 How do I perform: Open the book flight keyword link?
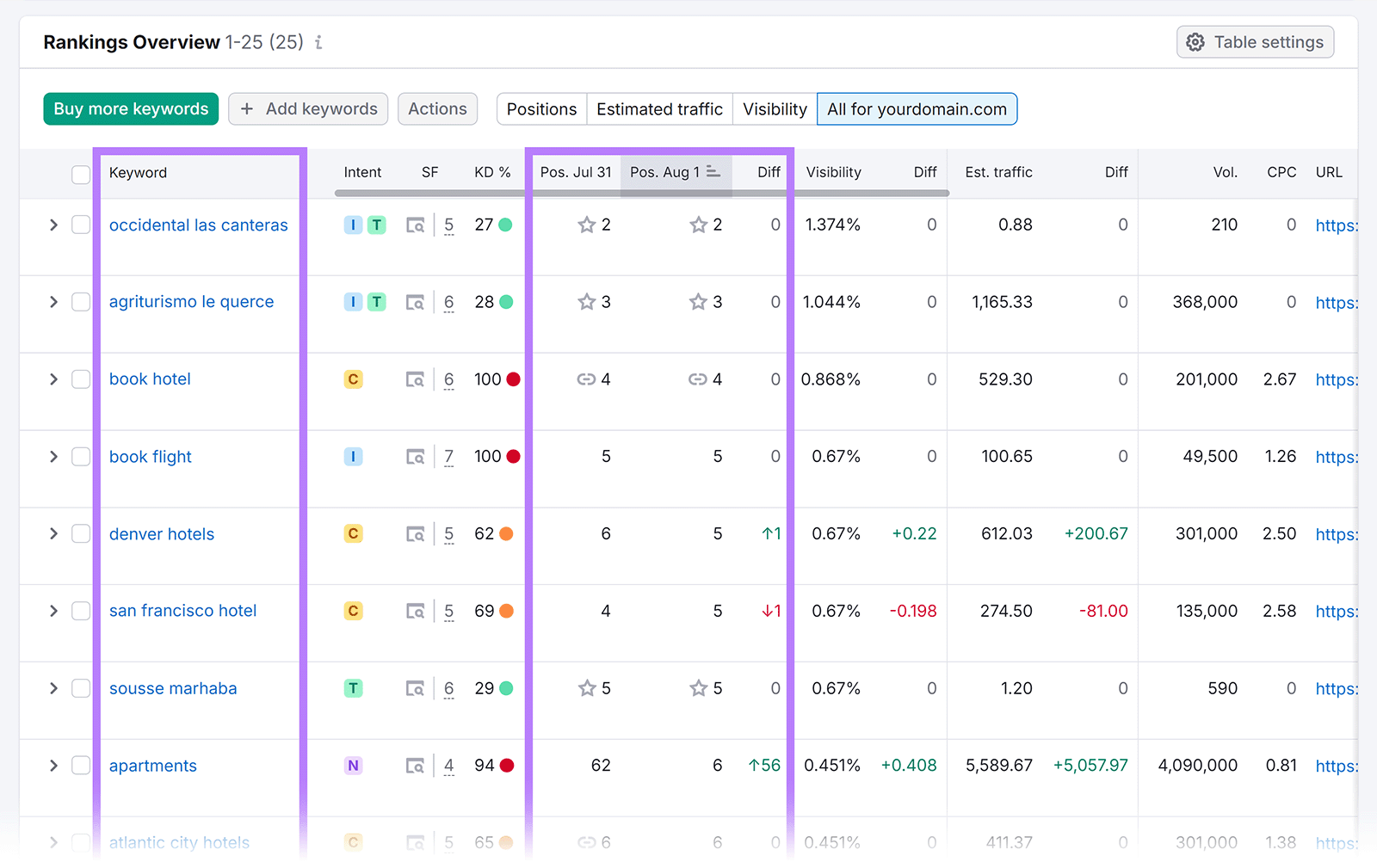coord(150,456)
